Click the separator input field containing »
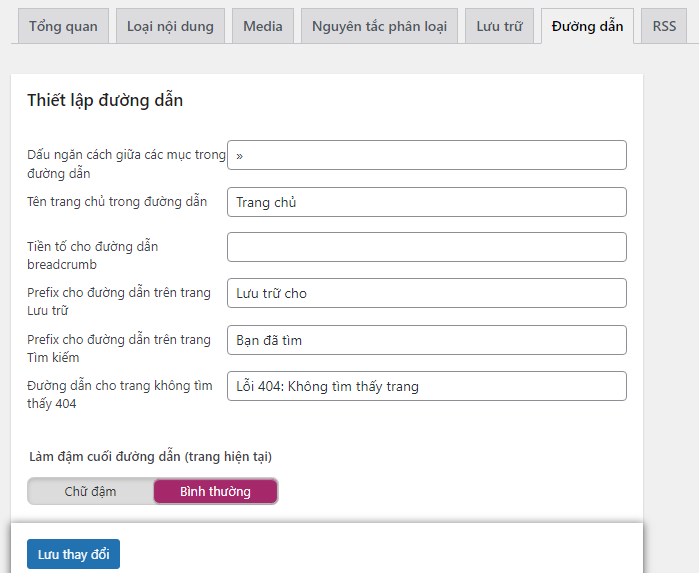The width and height of the screenshot is (699, 573). (x=427, y=155)
